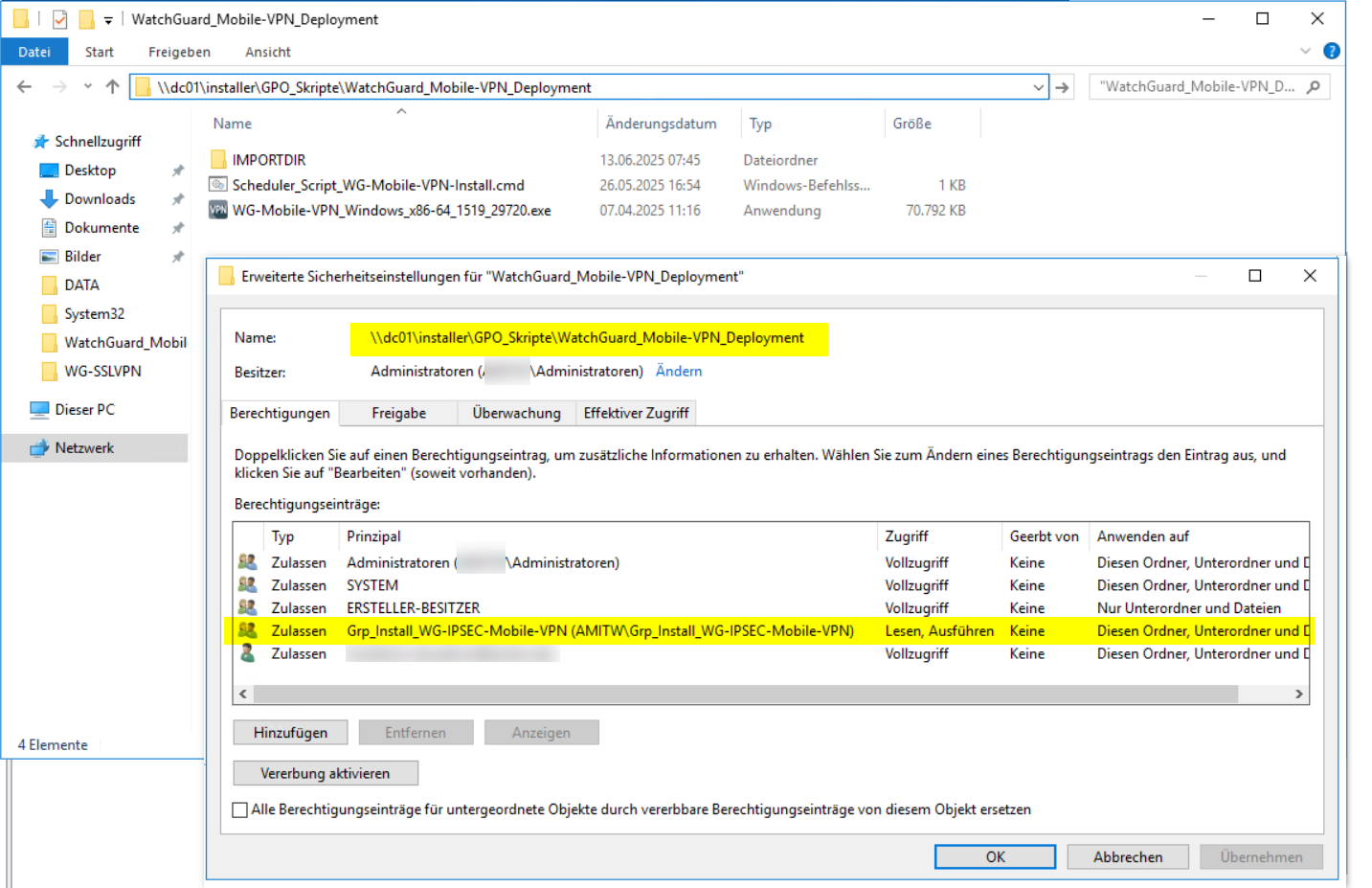Click search magnifier icon in Explorer
The width and height of the screenshot is (1372, 888).
(x=1313, y=87)
